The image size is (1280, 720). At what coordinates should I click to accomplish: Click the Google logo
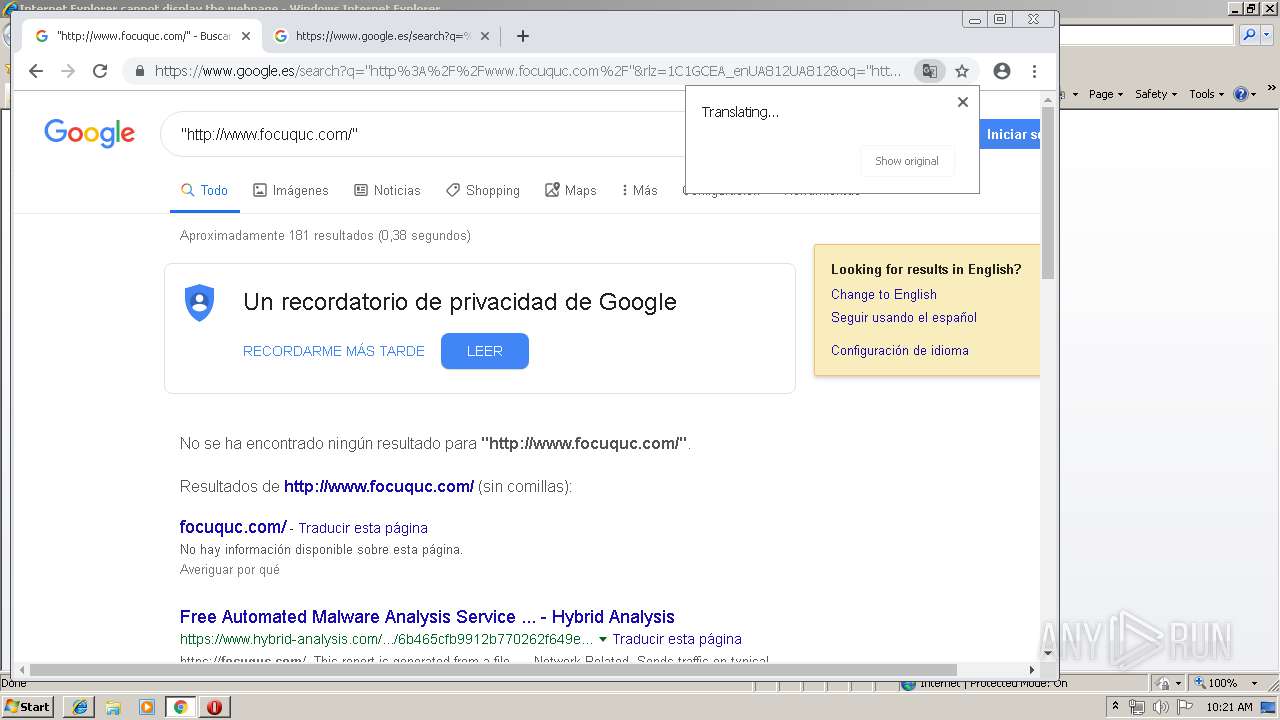pyautogui.click(x=89, y=133)
